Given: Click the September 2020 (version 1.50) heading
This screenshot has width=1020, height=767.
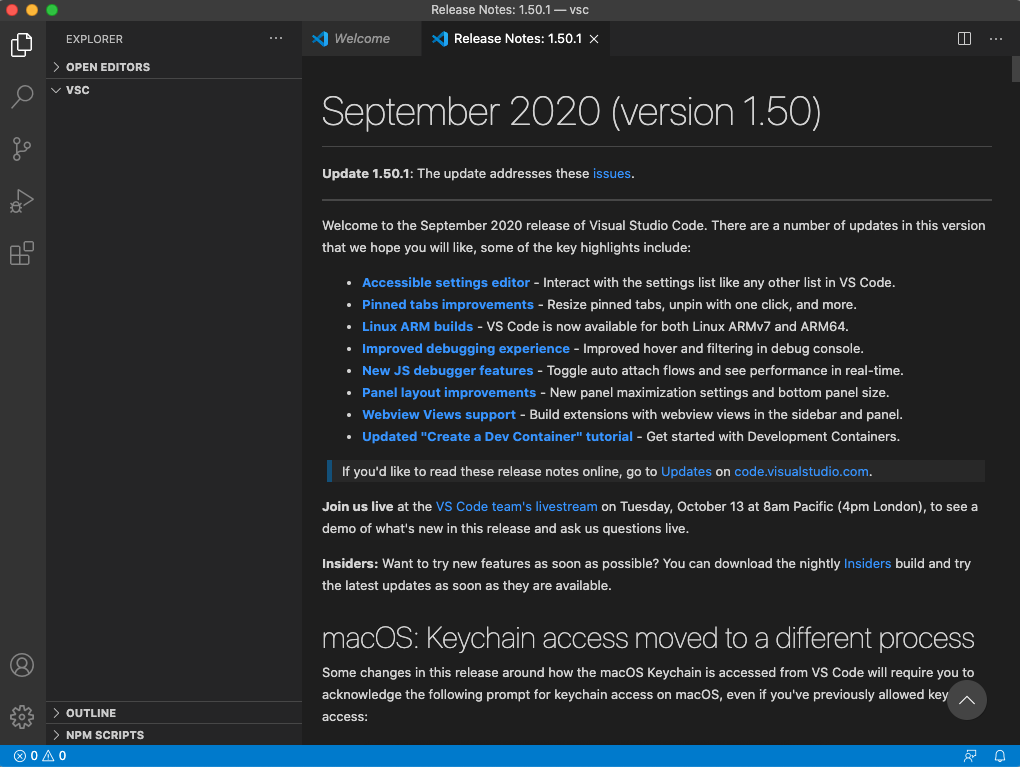Looking at the screenshot, I should pyautogui.click(x=571, y=111).
